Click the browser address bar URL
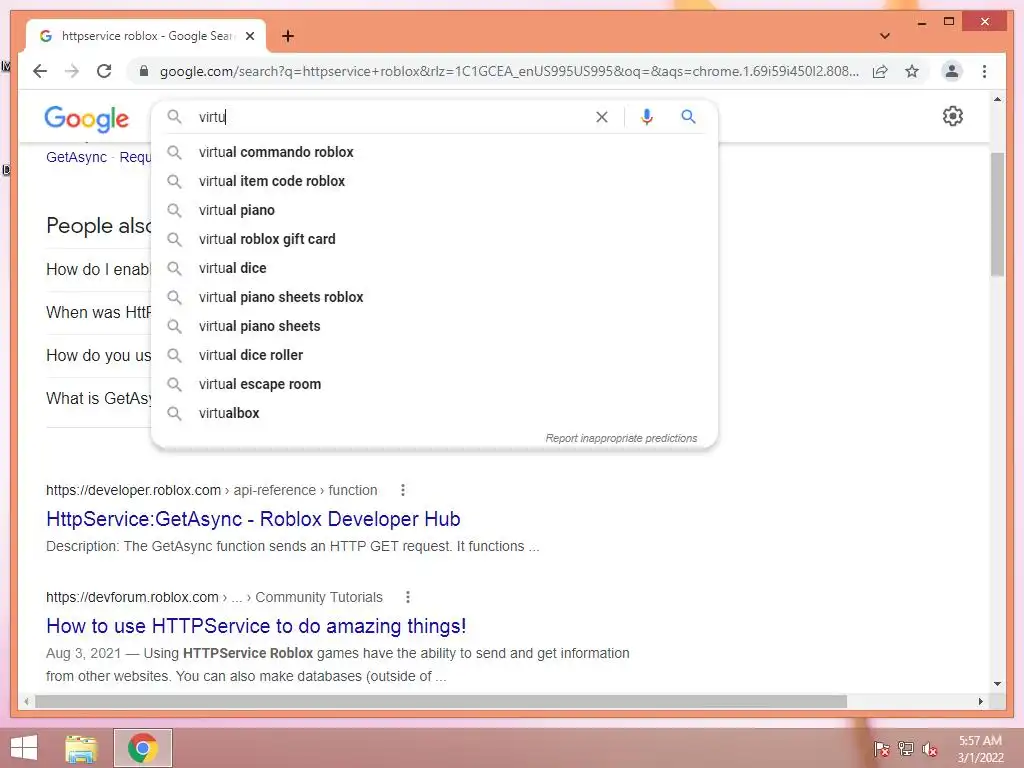The image size is (1024, 768). (509, 71)
